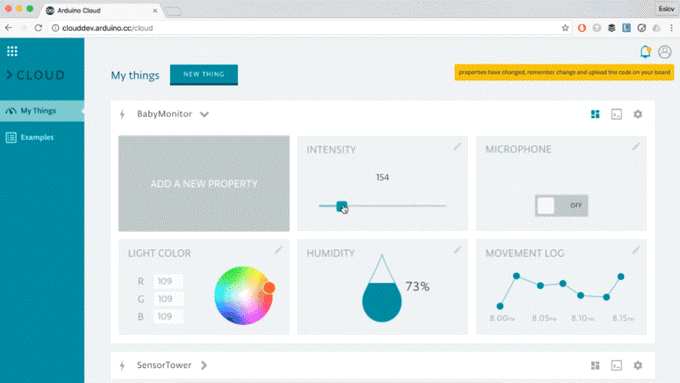
Task: Switch BabyMonitor to dashboard view icon
Action: [595, 114]
